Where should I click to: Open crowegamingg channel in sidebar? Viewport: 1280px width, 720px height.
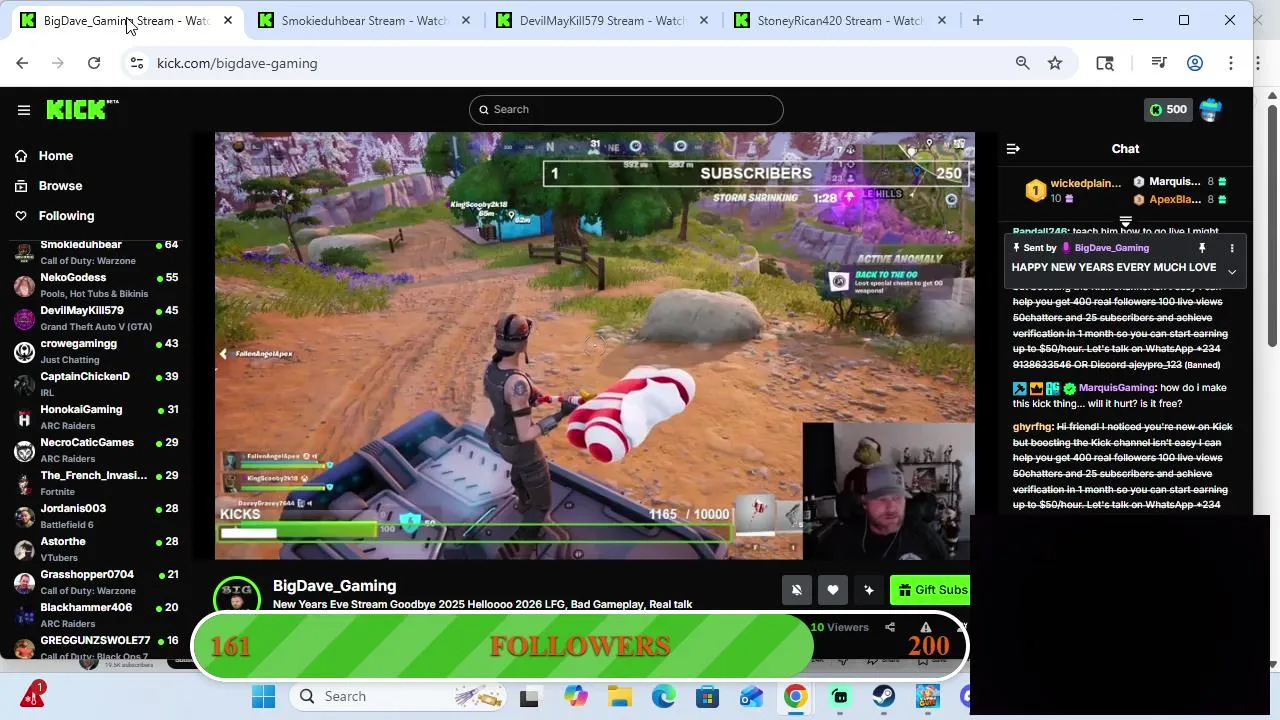[x=95, y=351]
